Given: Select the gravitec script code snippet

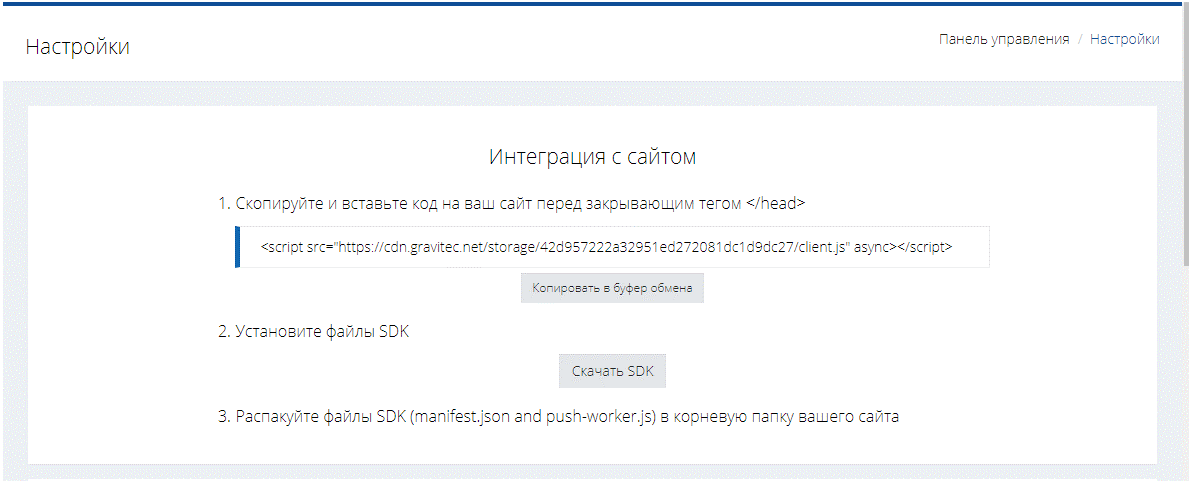Looking at the screenshot, I should 613,247.
